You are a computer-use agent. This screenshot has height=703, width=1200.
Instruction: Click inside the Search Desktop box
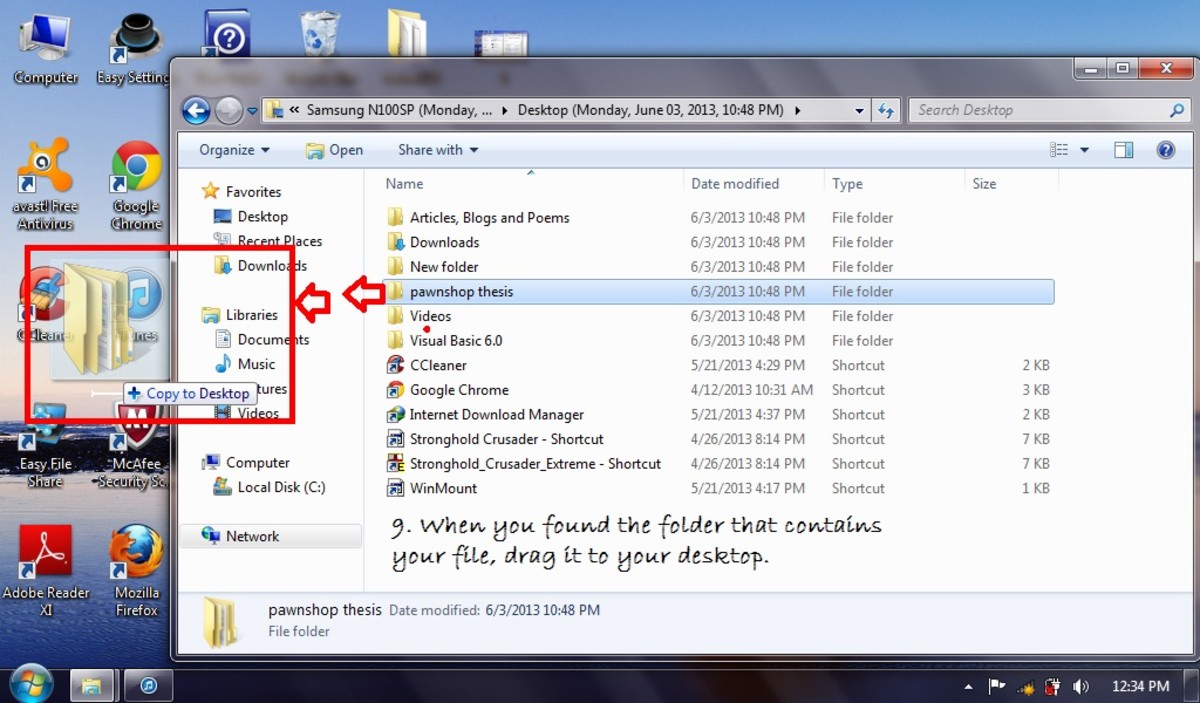1040,110
